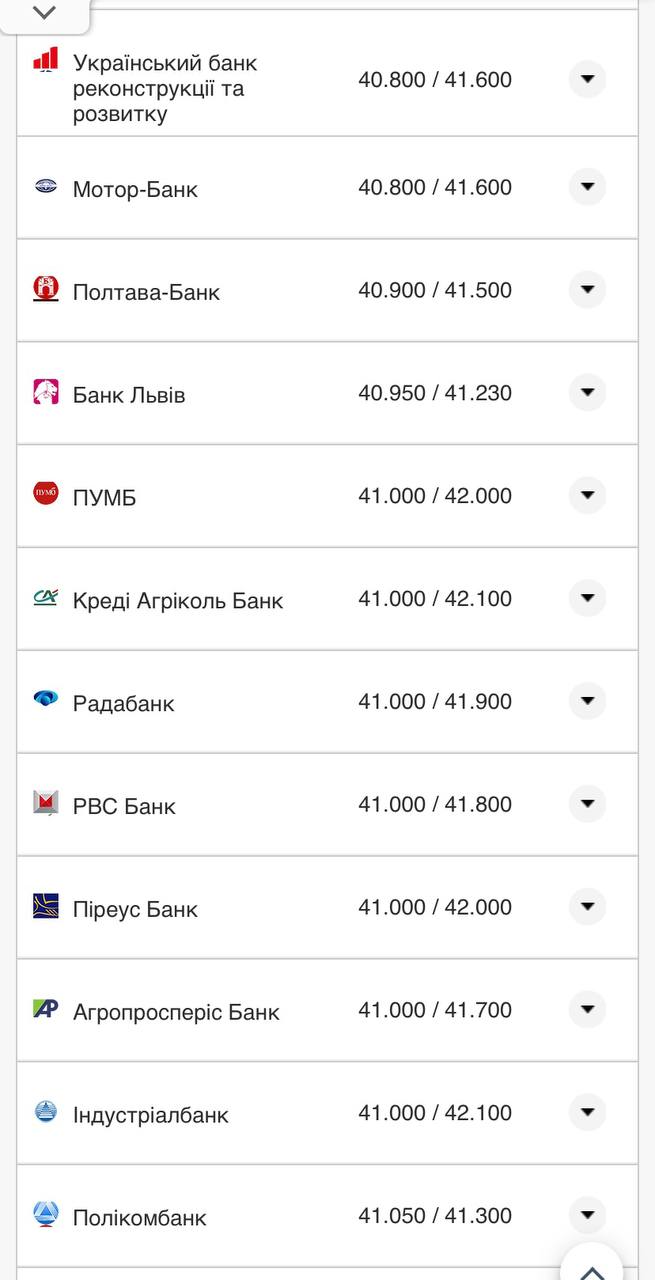655x1280 pixels.
Task: Expand the Український банк реконструкції details
Action: click(x=587, y=79)
